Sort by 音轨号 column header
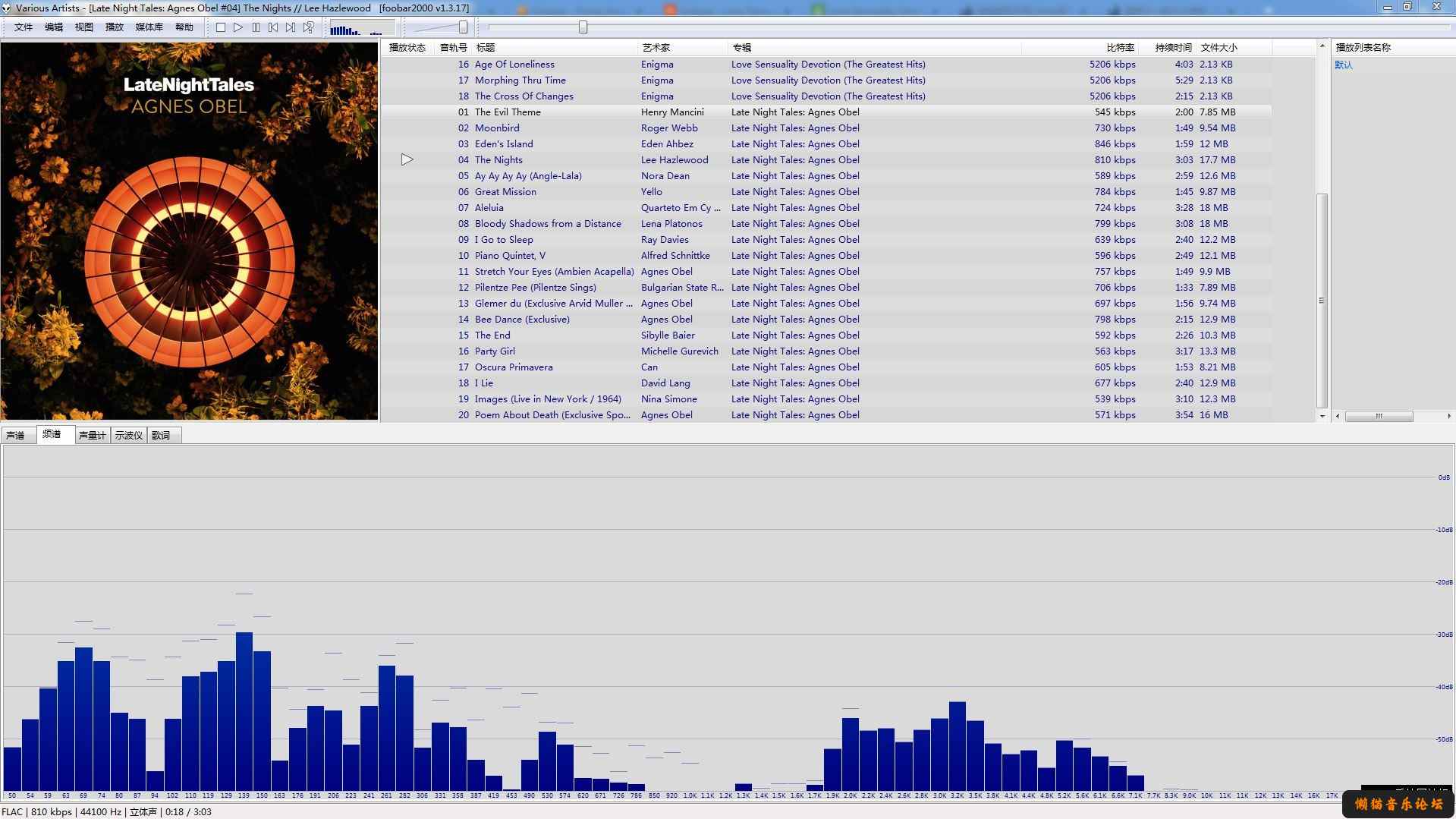Screen dimensions: 1456x819 pos(453,47)
